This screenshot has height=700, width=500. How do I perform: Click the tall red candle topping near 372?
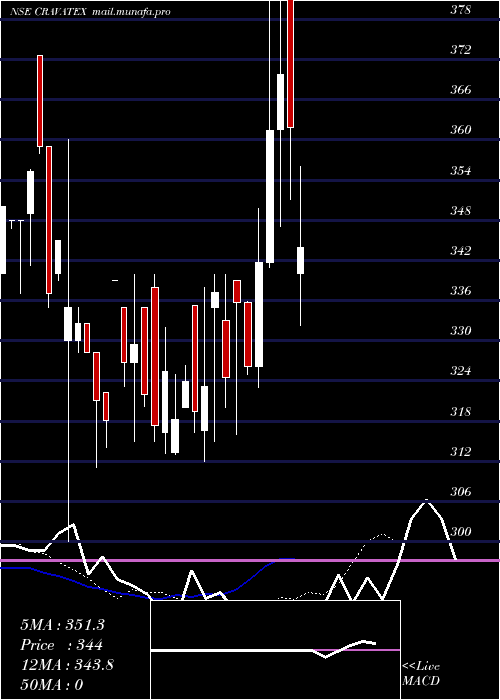40,101
